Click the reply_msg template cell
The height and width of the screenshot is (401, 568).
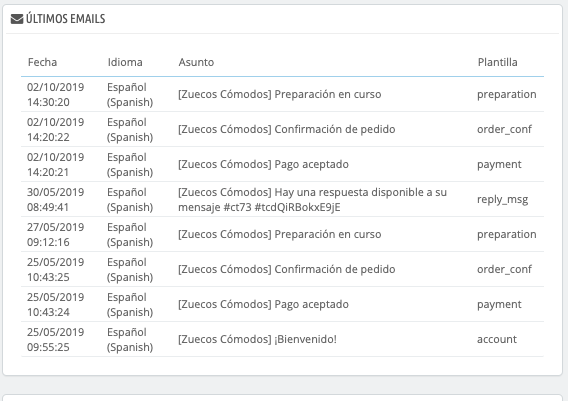pyautogui.click(x=502, y=200)
